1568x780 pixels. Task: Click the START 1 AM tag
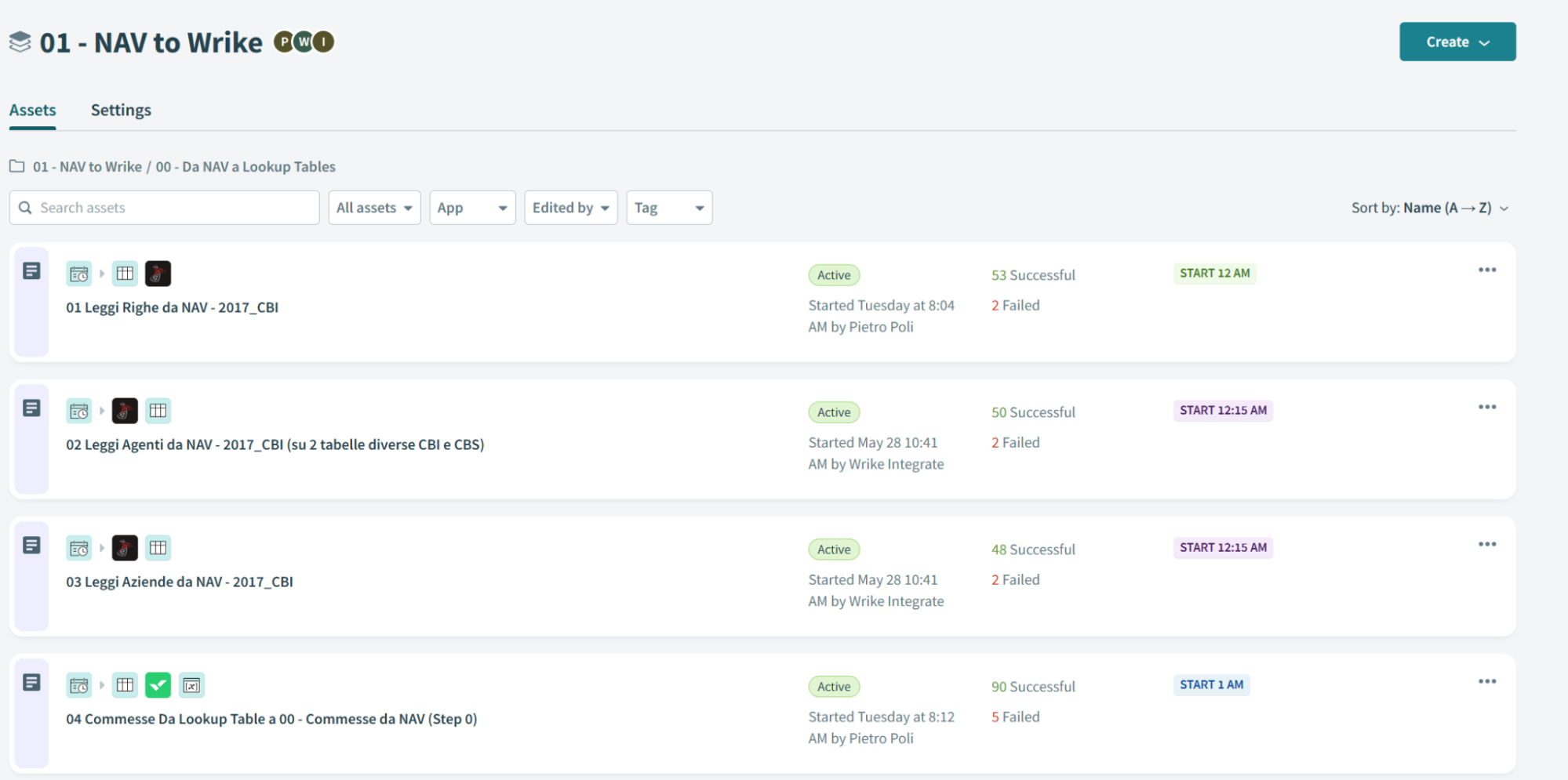point(1211,685)
